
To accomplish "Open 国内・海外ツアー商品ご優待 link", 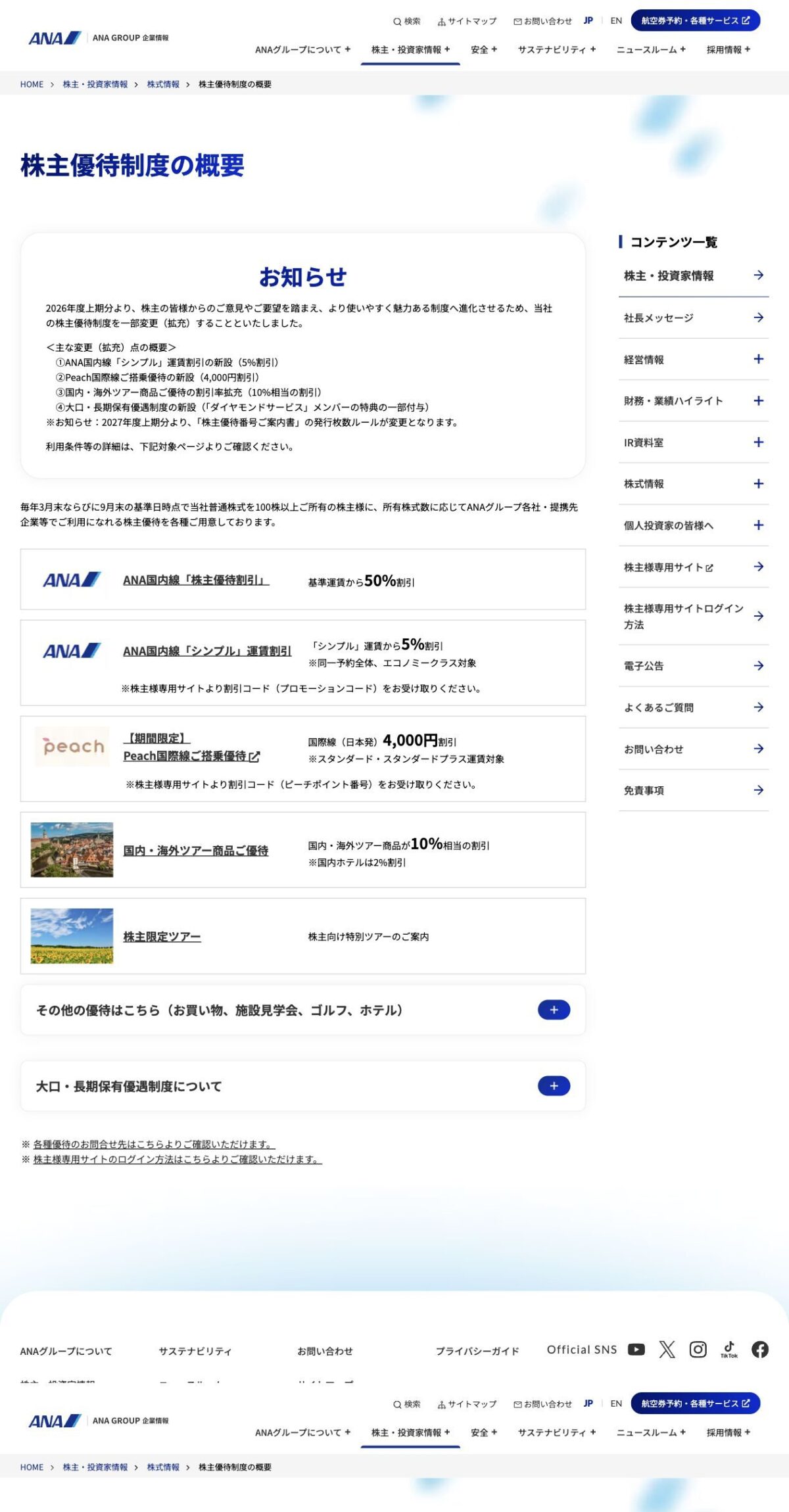I will (x=196, y=851).
